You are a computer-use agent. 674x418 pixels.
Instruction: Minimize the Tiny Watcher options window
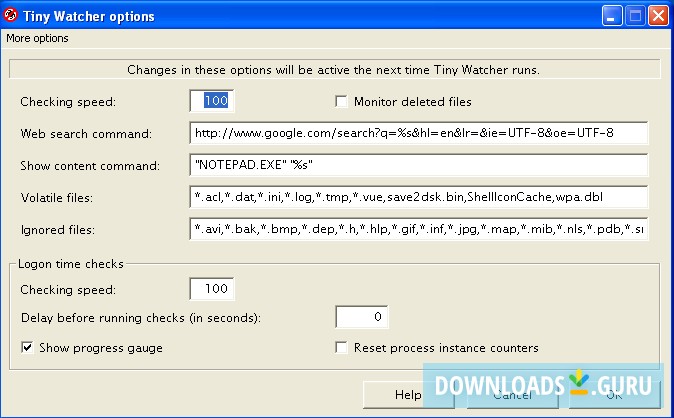[612, 16]
